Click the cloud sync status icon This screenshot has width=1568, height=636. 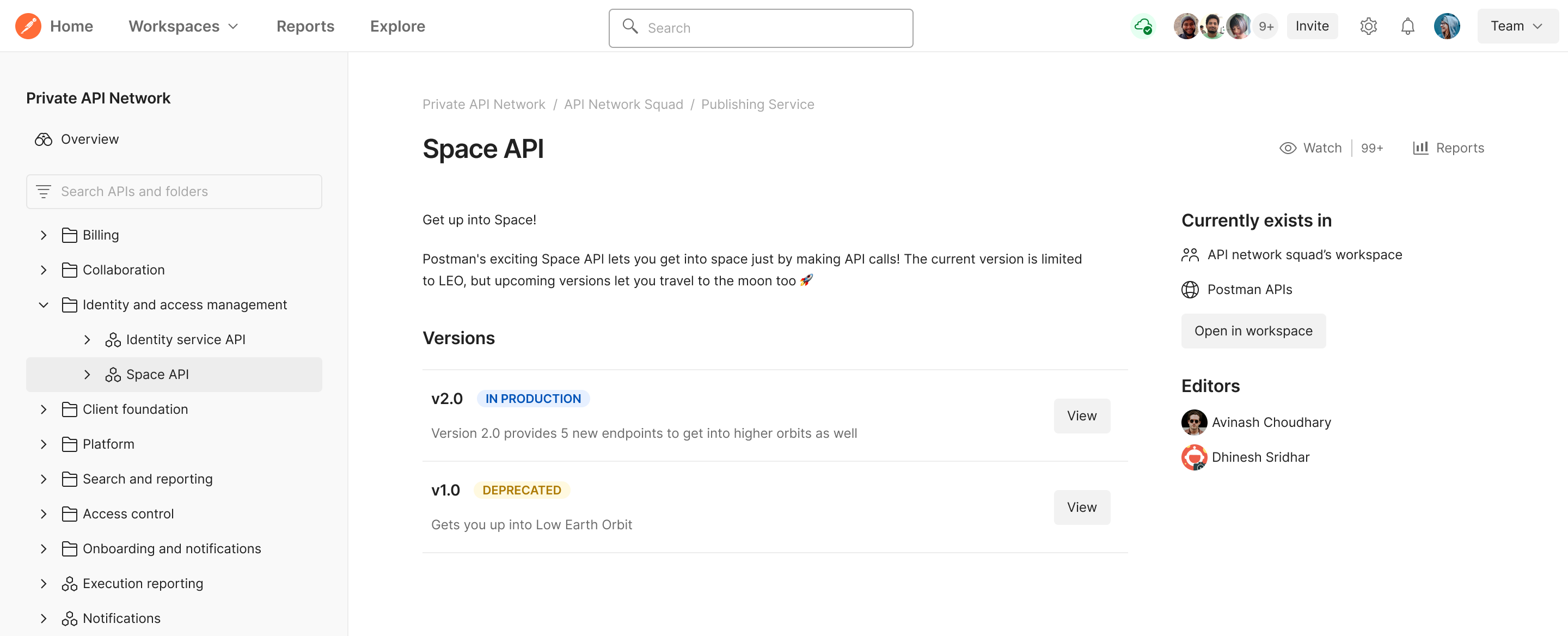click(x=1144, y=26)
